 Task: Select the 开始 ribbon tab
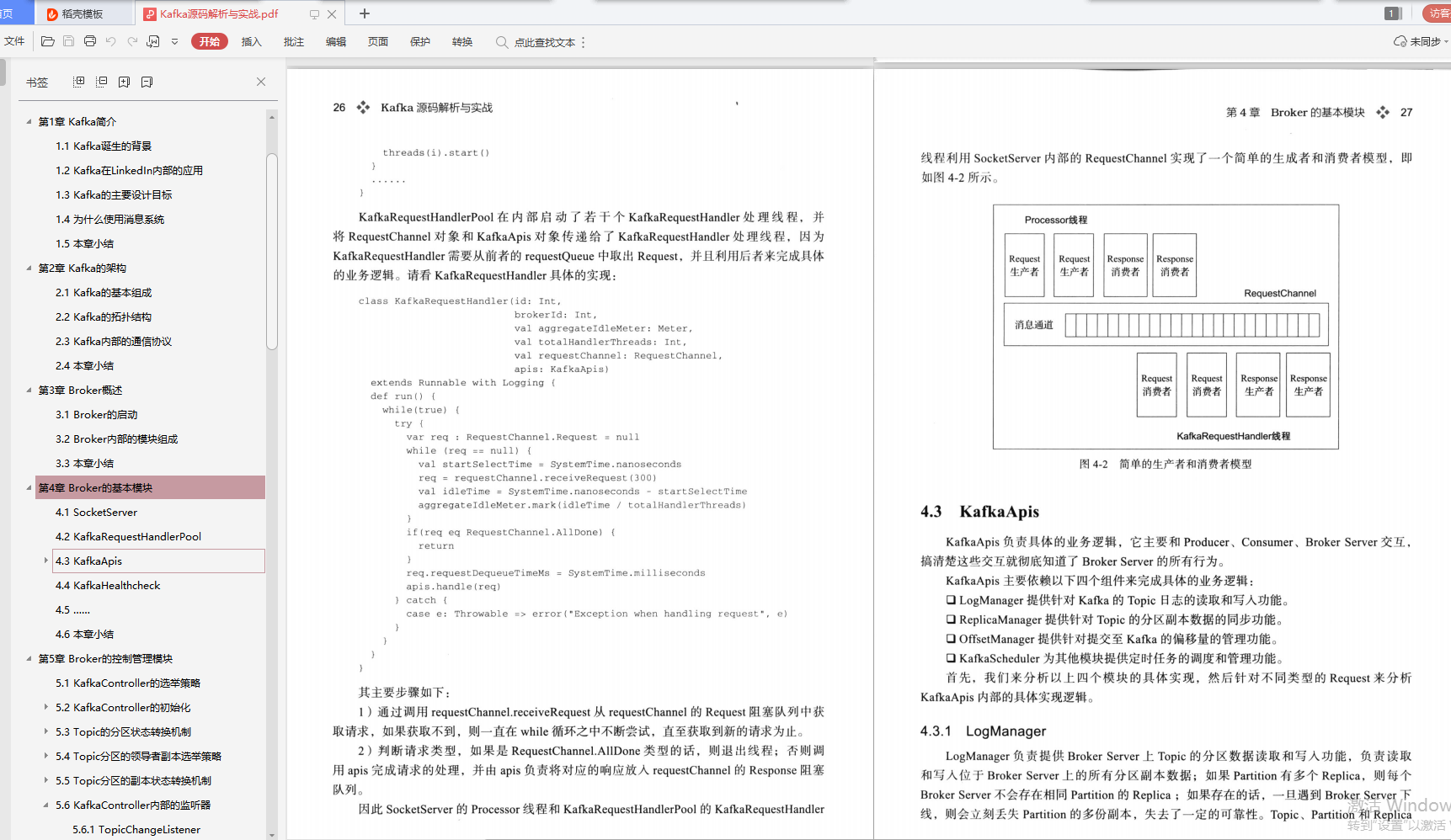pyautogui.click(x=210, y=41)
